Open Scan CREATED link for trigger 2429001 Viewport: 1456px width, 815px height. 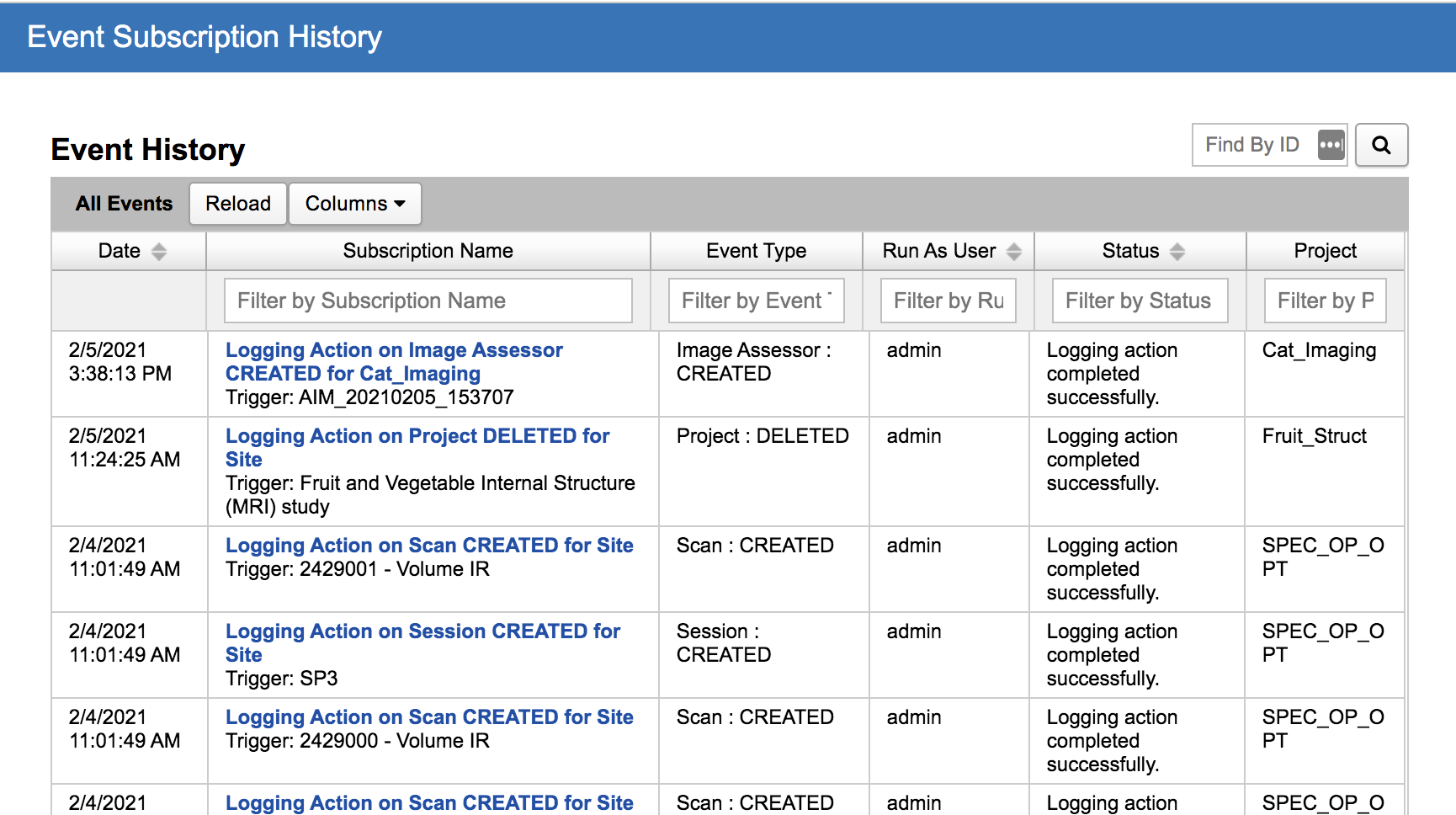pos(429,546)
